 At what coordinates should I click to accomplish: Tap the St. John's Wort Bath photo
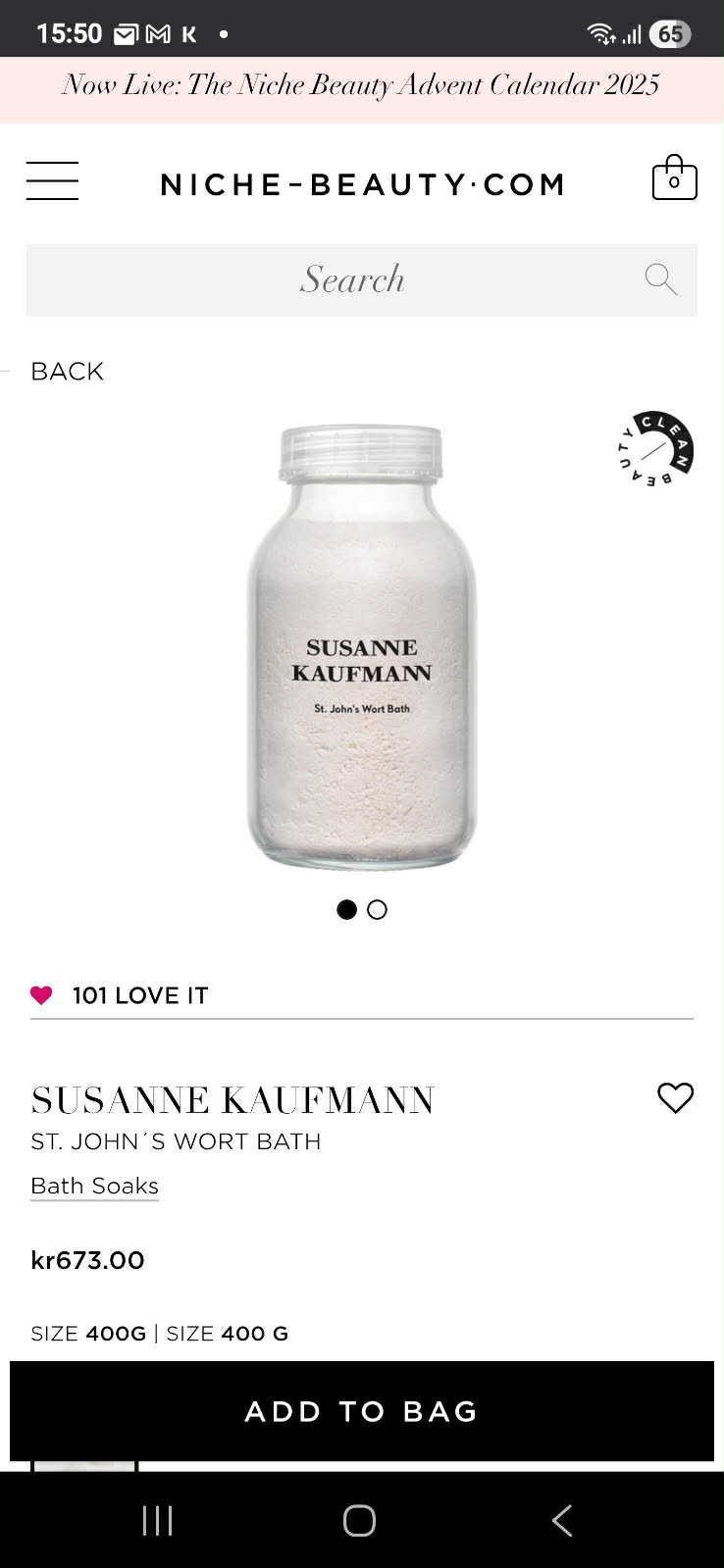pos(362,647)
